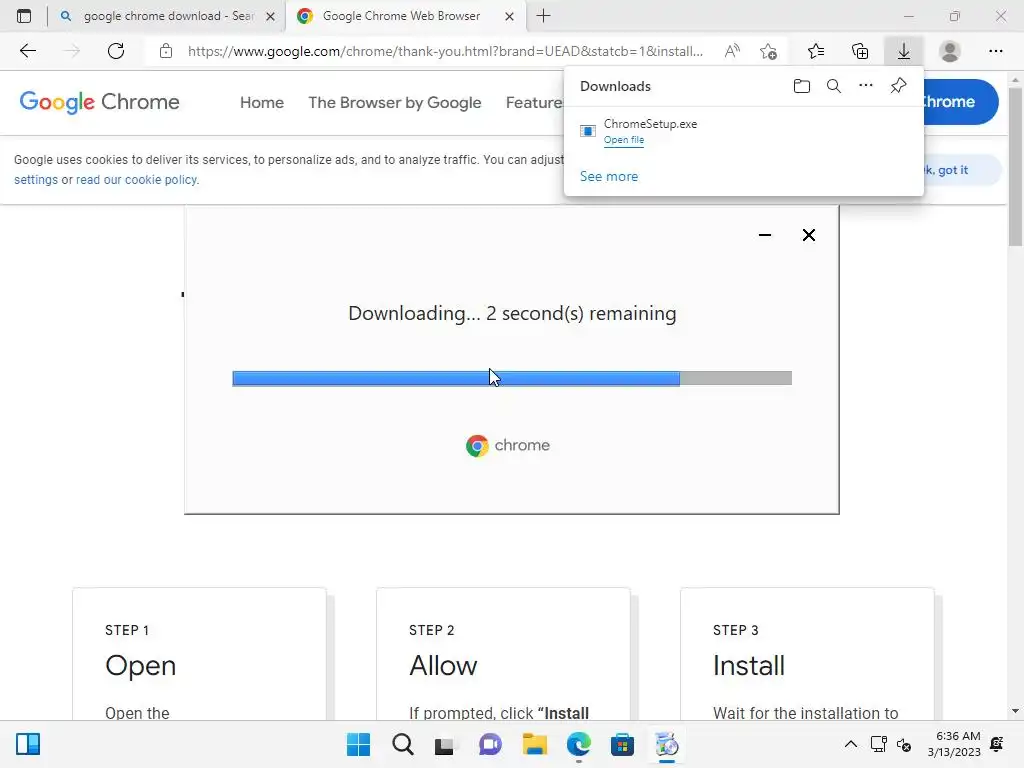Open downloads folder icon in Downloads panel
The width and height of the screenshot is (1024, 768).
coord(802,86)
